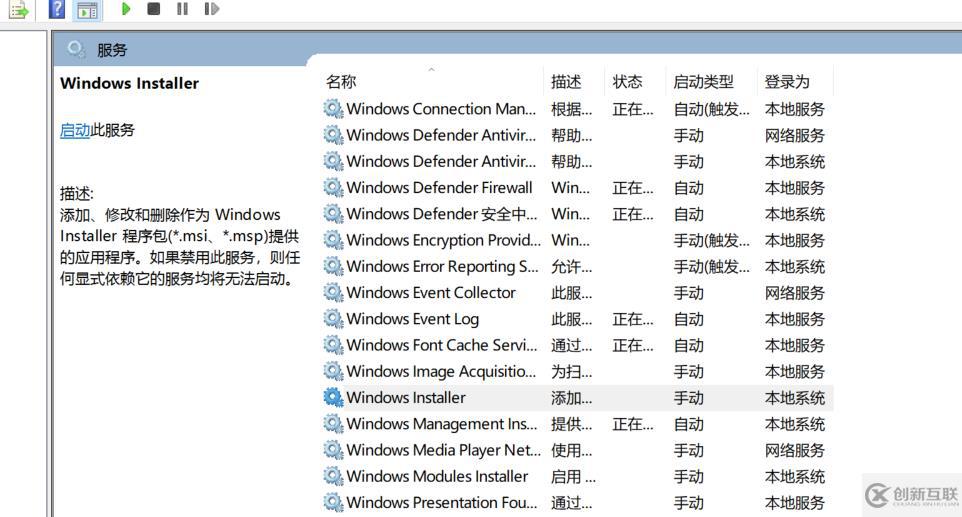The width and height of the screenshot is (962, 517).
Task: Select the Windows Management Ins... service name
Action: tap(442, 424)
